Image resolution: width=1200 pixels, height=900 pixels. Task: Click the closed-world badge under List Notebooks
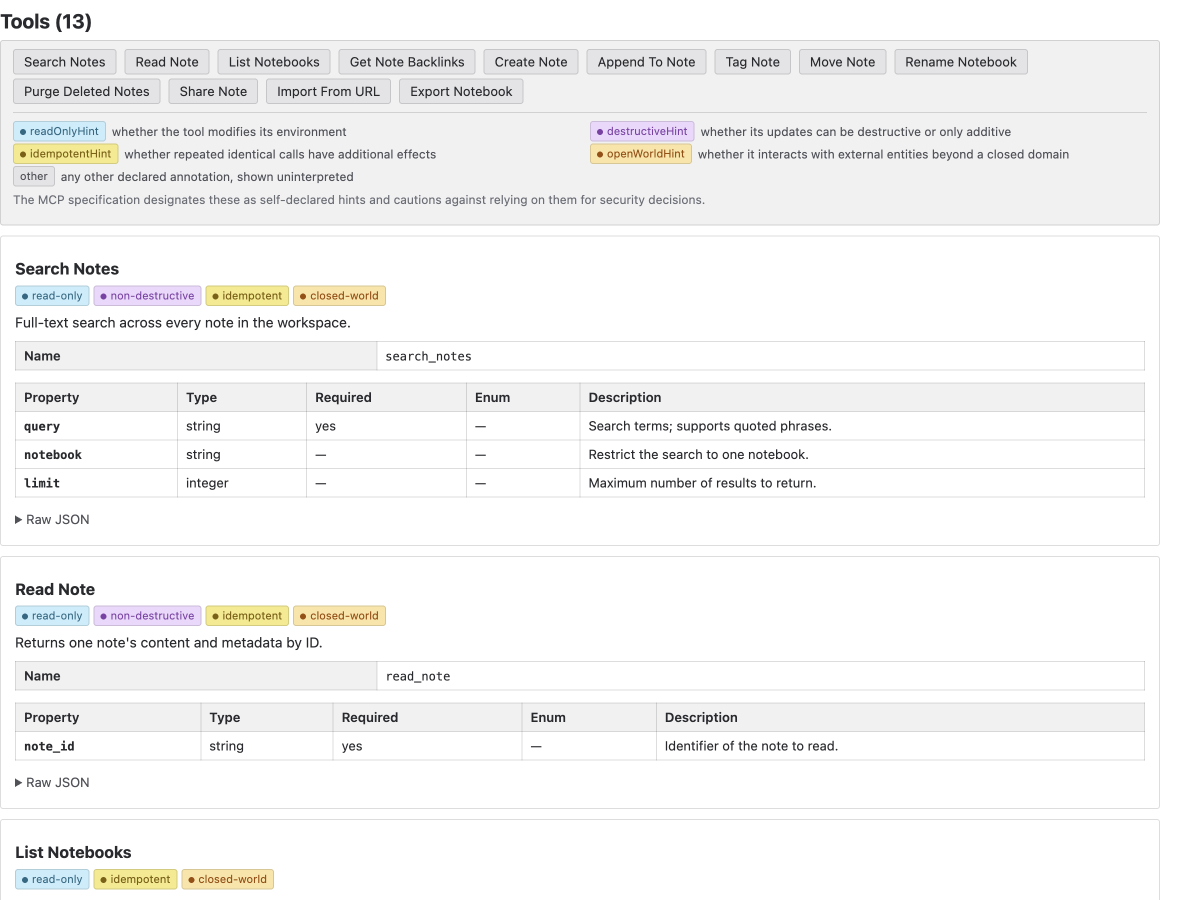(227, 879)
